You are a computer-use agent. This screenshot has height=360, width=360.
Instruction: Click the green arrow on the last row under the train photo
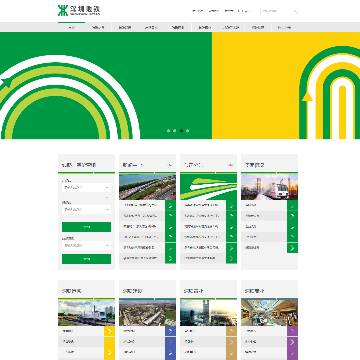(x=292, y=248)
